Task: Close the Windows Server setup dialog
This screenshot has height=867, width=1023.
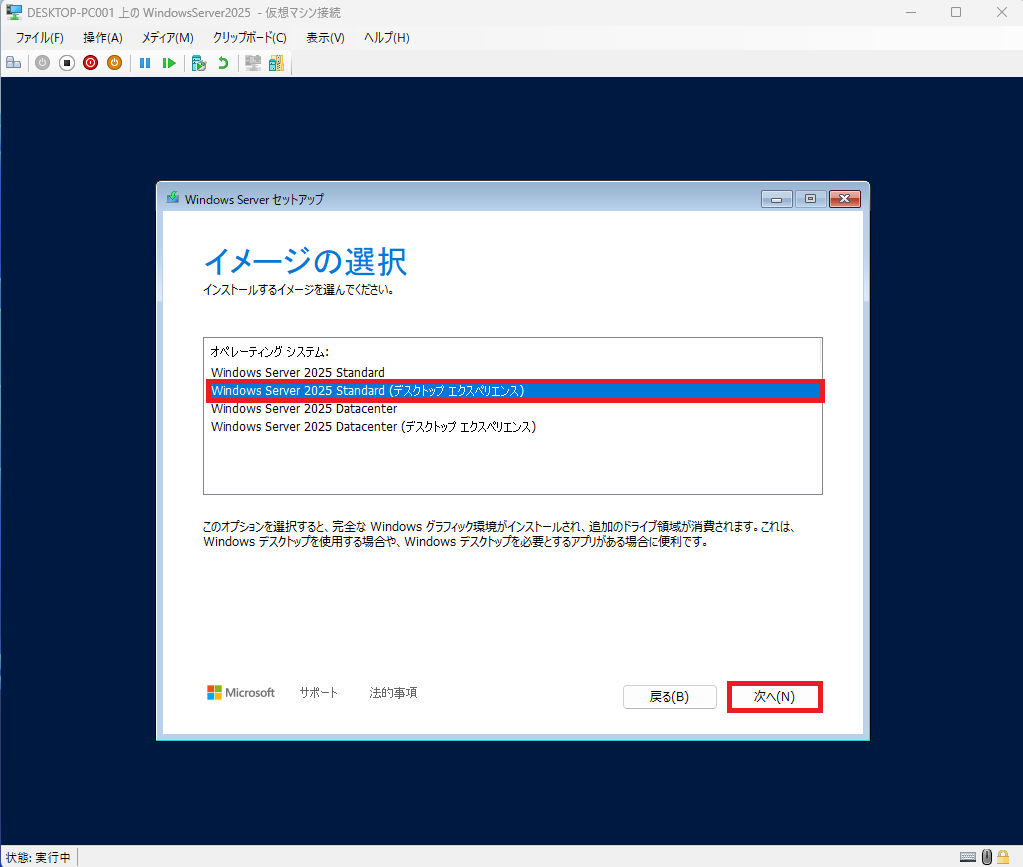Action: [845, 199]
